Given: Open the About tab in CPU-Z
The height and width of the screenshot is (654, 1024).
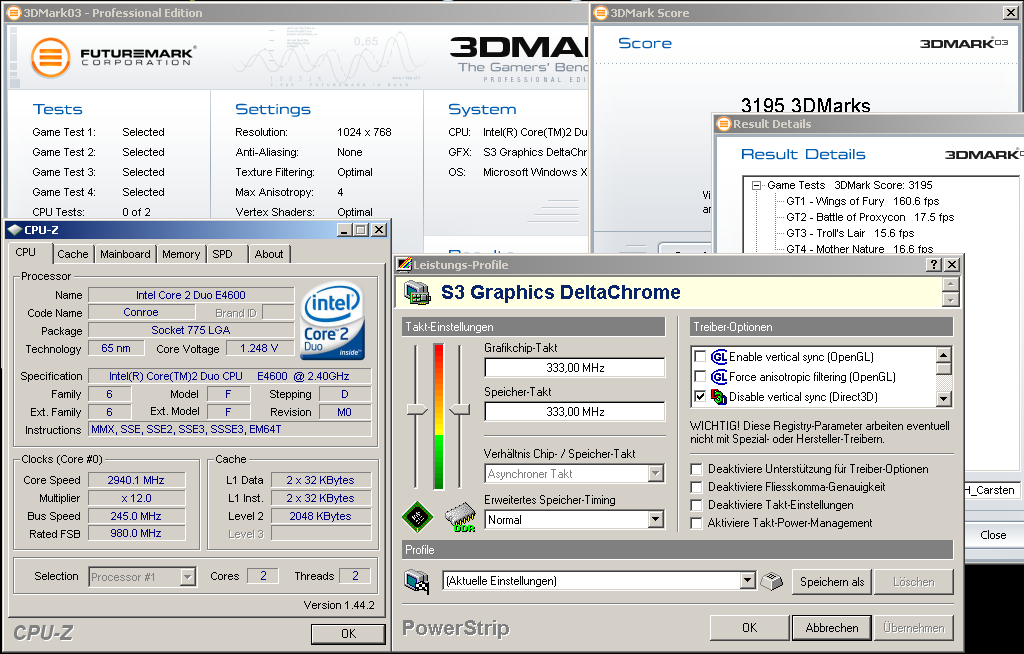Looking at the screenshot, I should click(x=269, y=254).
